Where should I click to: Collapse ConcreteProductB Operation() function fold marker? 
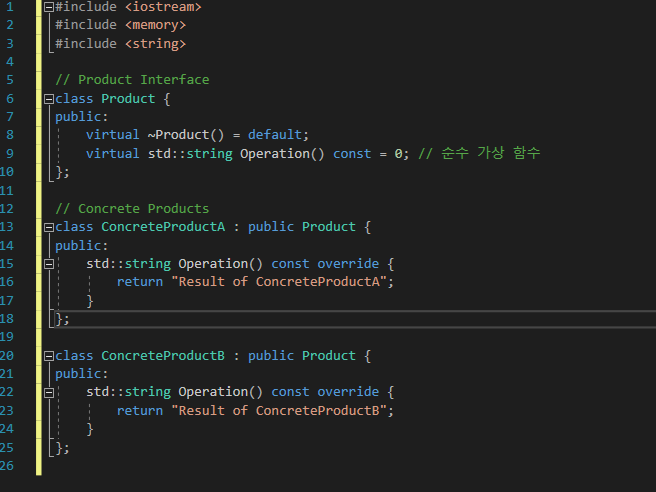49,392
